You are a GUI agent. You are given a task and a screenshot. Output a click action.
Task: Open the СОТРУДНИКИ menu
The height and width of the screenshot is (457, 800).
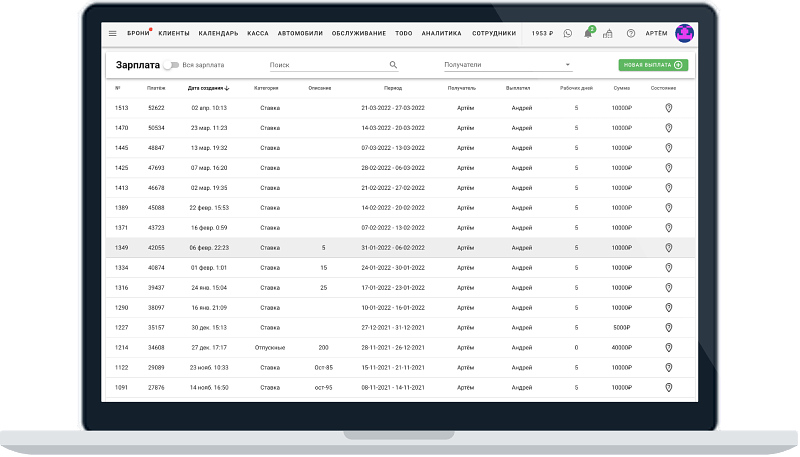point(494,34)
